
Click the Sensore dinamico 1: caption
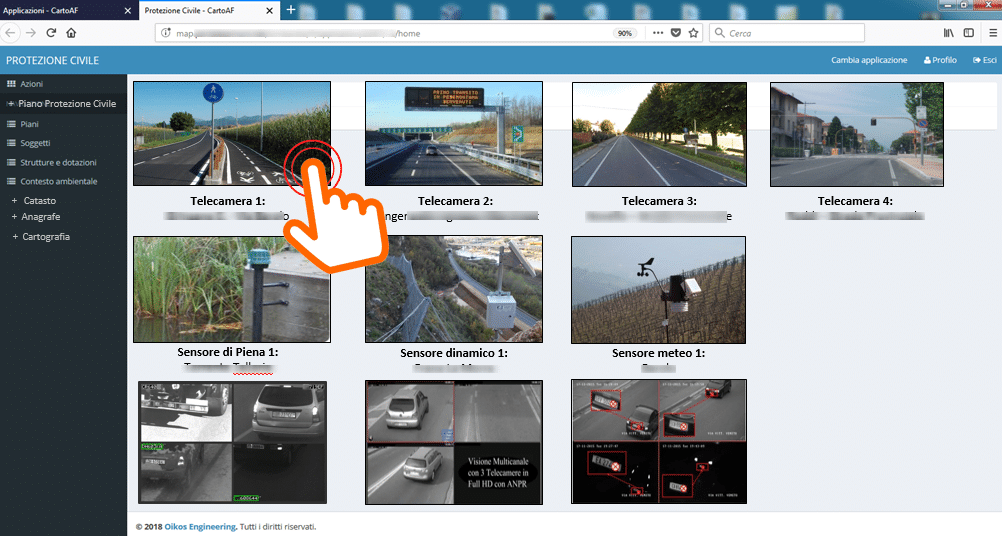click(454, 353)
